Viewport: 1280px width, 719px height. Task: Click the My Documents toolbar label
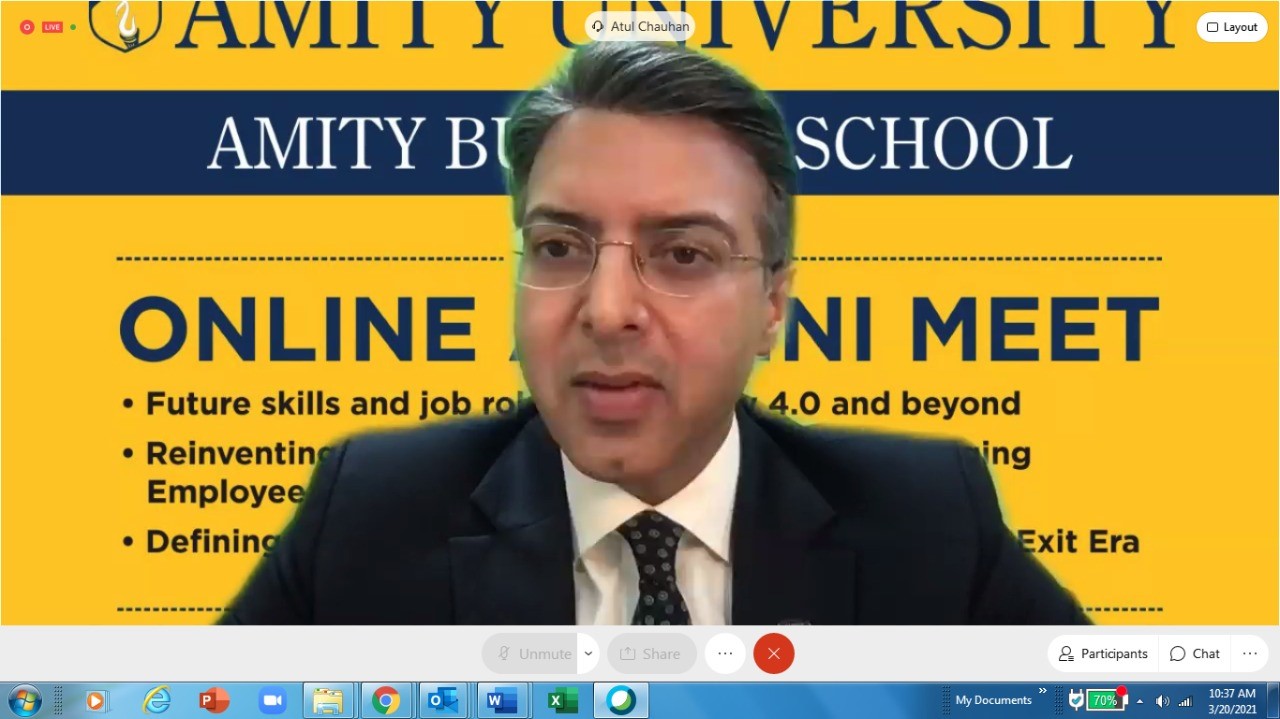pyautogui.click(x=993, y=700)
